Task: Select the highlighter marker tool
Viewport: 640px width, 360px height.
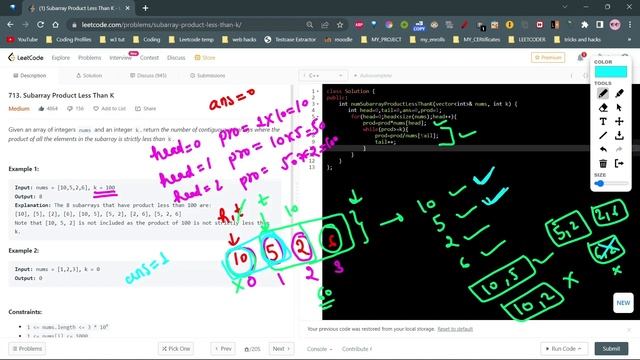Action: [619, 93]
